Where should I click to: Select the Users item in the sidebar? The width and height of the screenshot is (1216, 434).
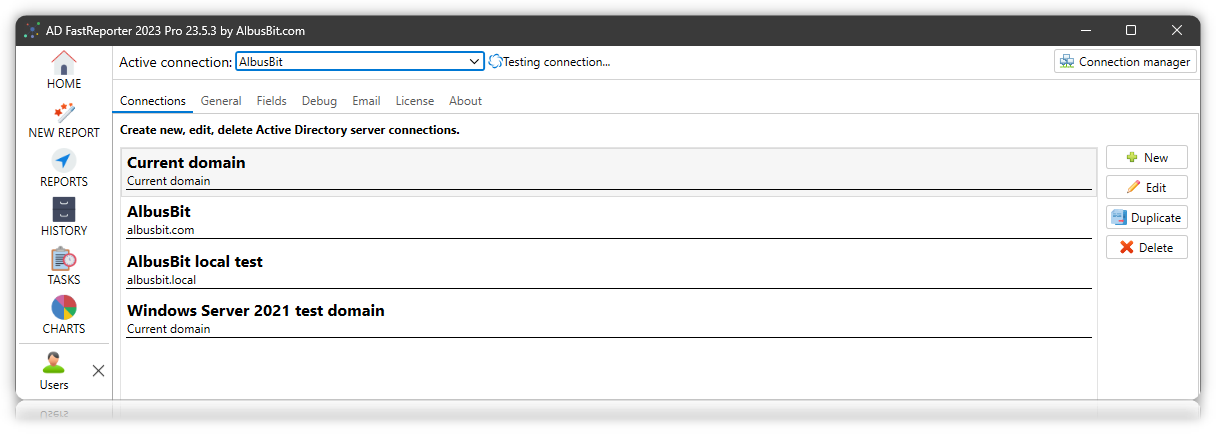[x=54, y=371]
